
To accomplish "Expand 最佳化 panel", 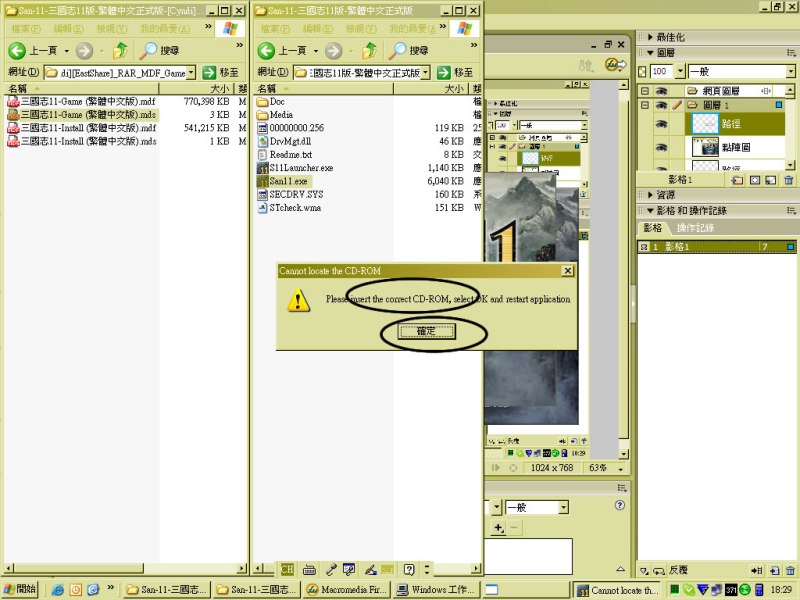I will click(x=650, y=37).
